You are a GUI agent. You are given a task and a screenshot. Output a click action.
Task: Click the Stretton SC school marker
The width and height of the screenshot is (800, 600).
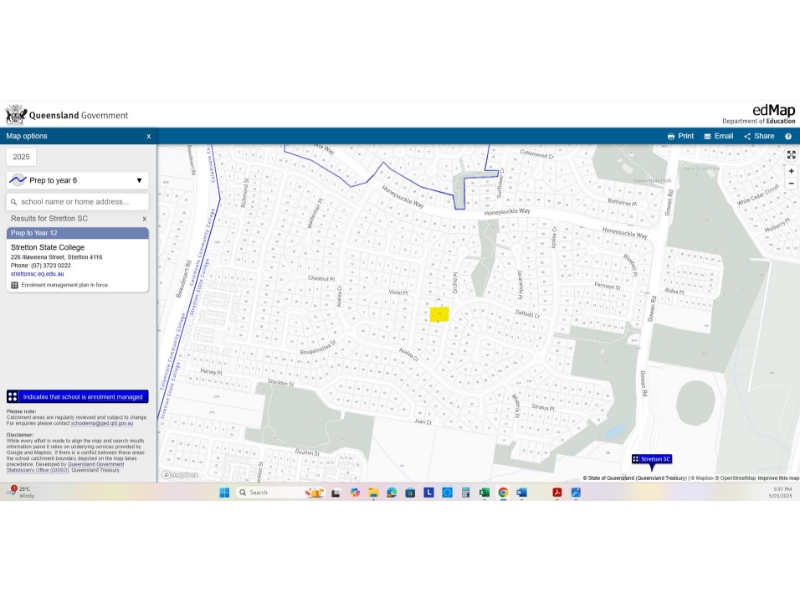[x=651, y=459]
